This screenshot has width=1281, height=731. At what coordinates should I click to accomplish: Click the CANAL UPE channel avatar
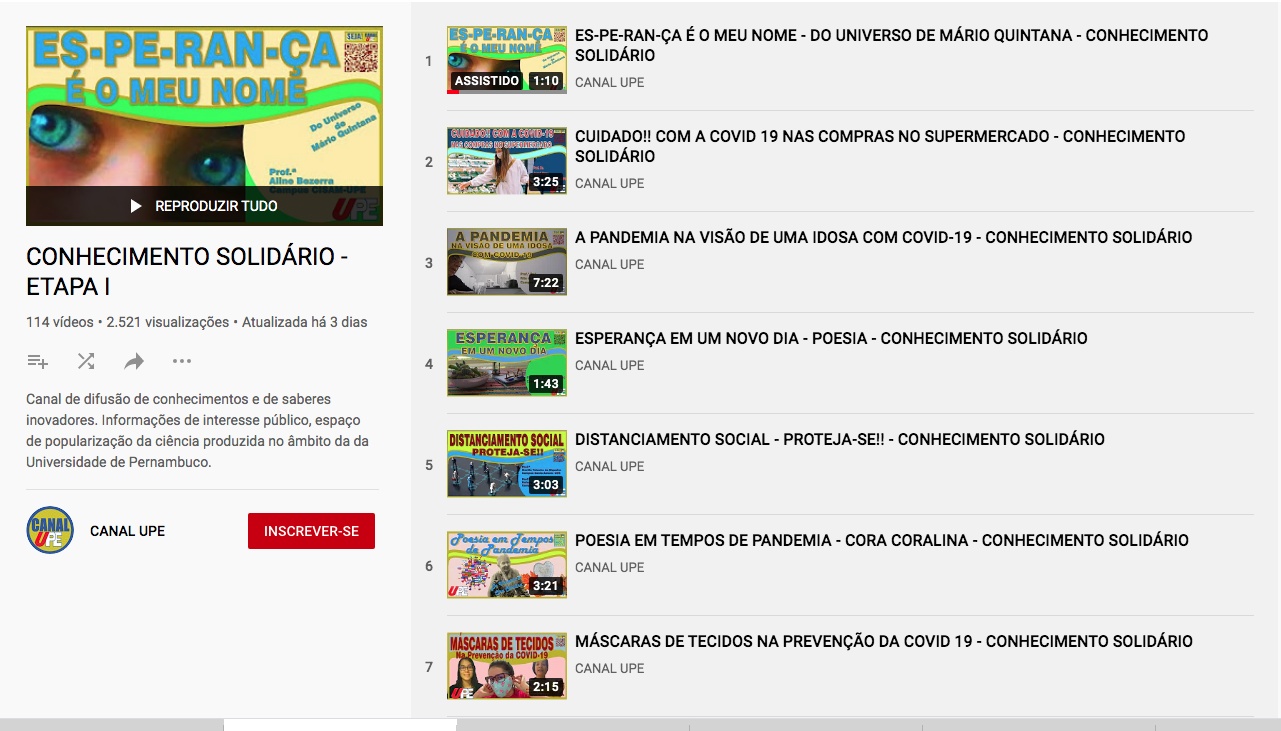pyautogui.click(x=50, y=530)
